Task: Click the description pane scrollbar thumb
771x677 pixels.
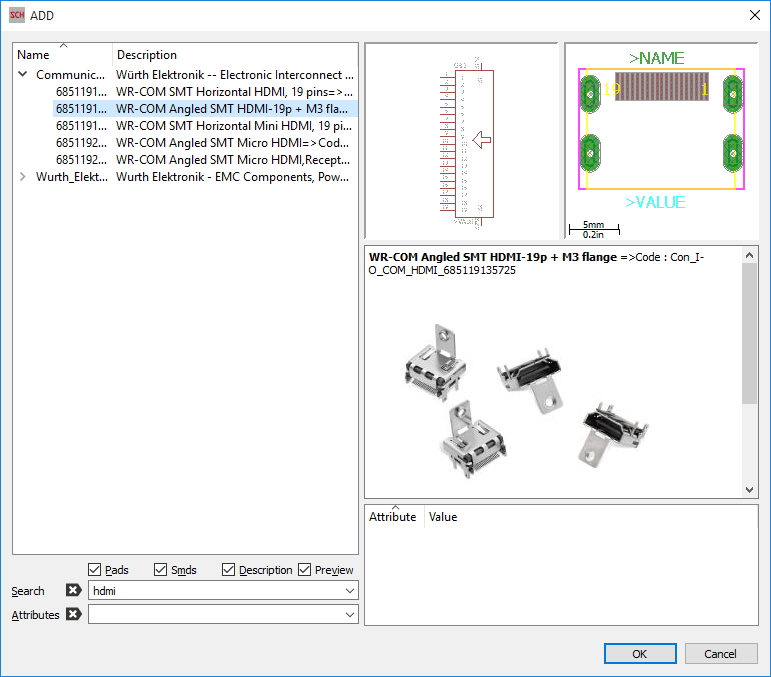Action: pos(749,333)
